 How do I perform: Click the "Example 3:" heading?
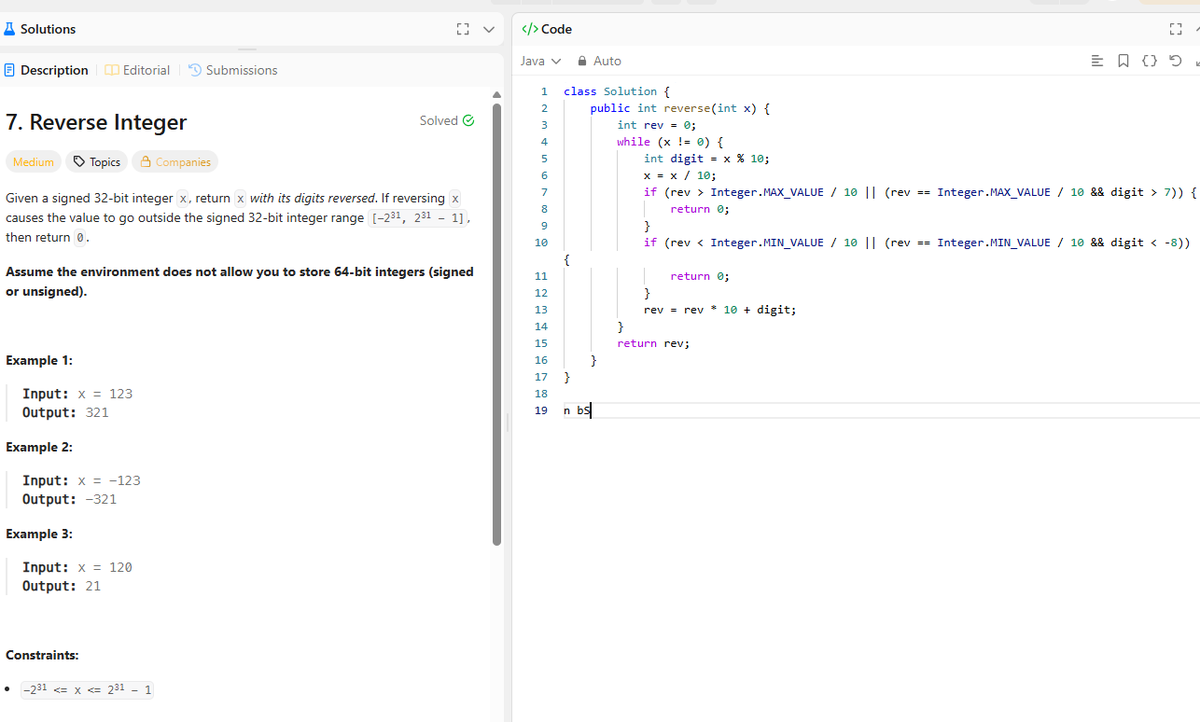click(x=38, y=534)
